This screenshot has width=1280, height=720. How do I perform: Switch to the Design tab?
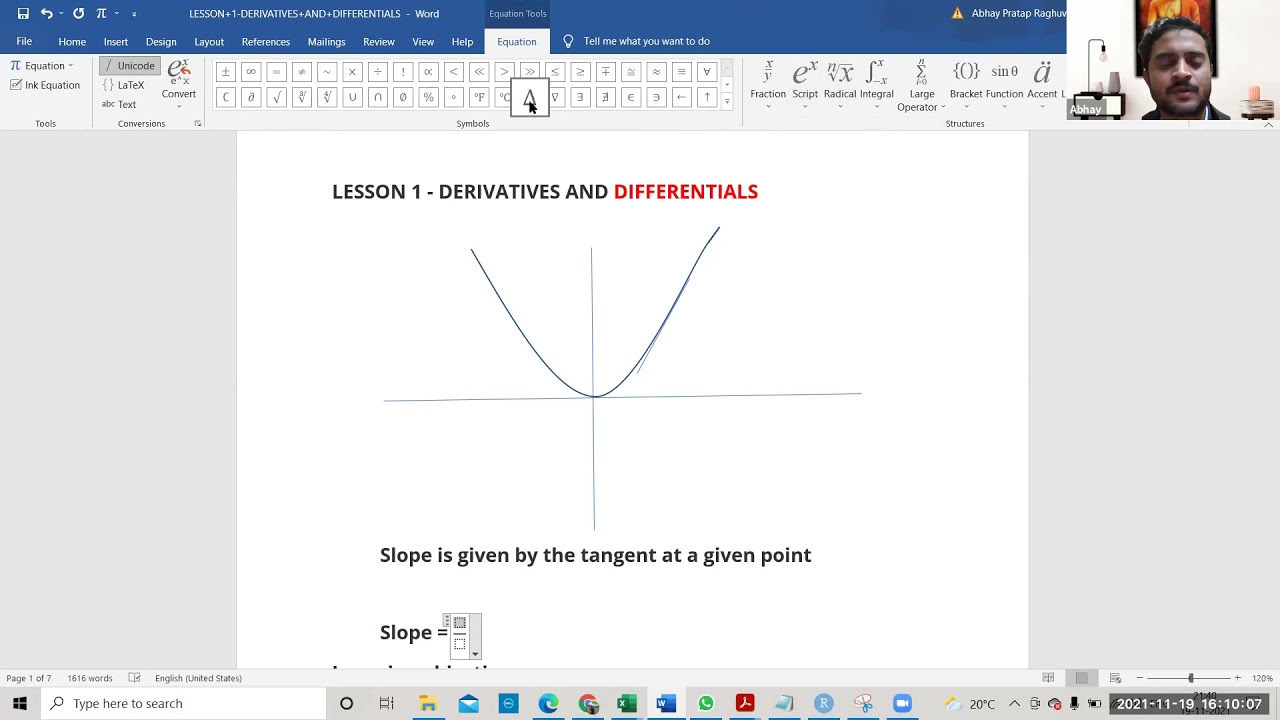pyautogui.click(x=161, y=41)
